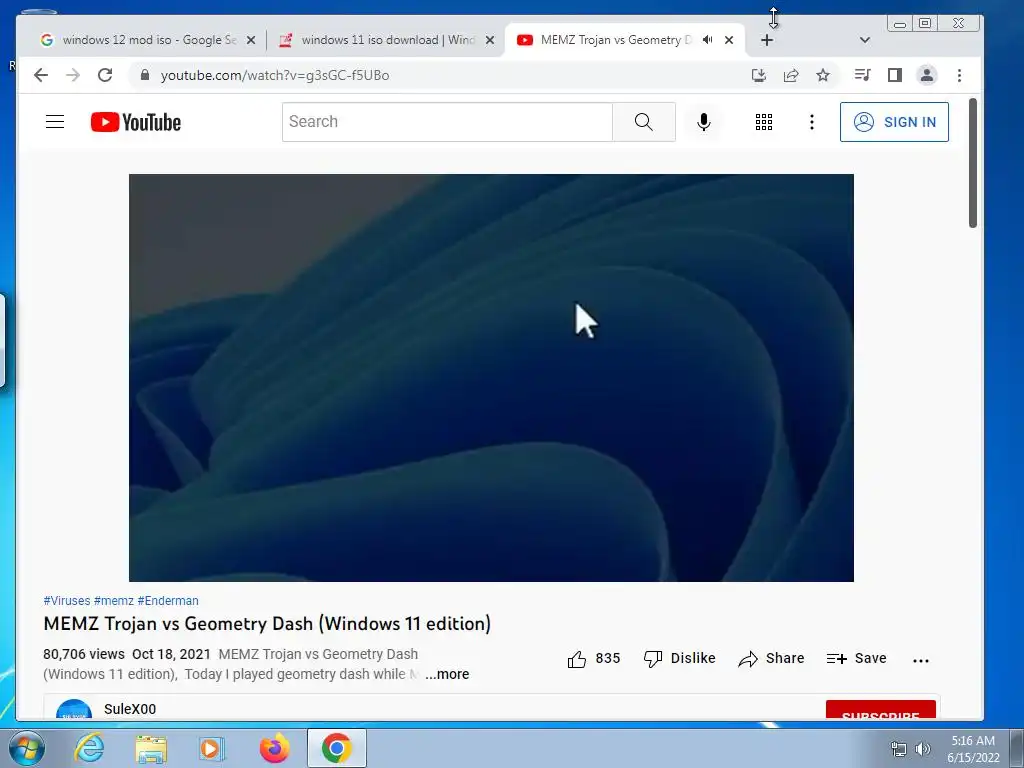Screen dimensions: 1024x768
Task: Bookmark this page with the star
Action: click(823, 75)
